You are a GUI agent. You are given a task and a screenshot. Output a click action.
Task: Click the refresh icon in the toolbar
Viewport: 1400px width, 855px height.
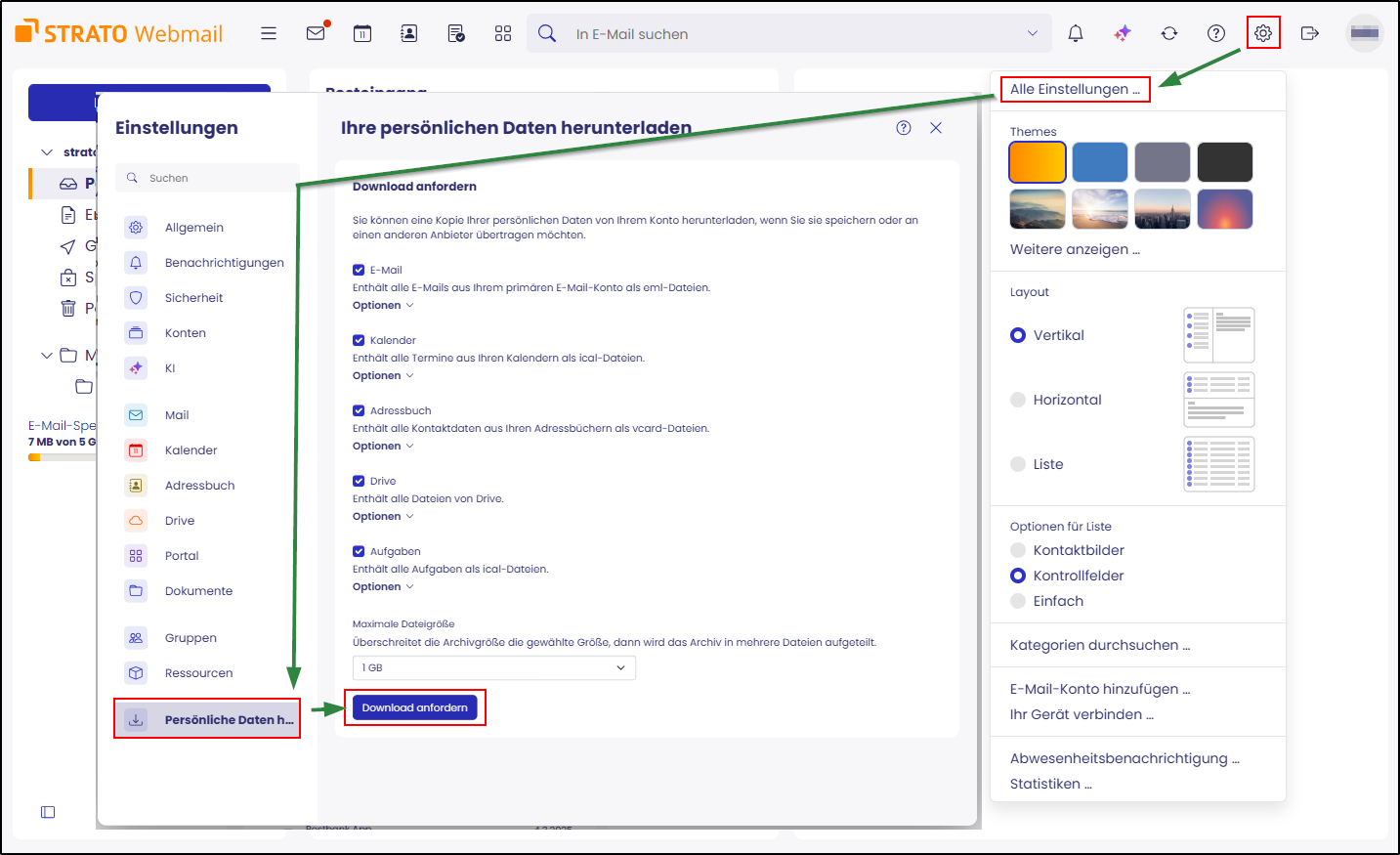point(1169,32)
